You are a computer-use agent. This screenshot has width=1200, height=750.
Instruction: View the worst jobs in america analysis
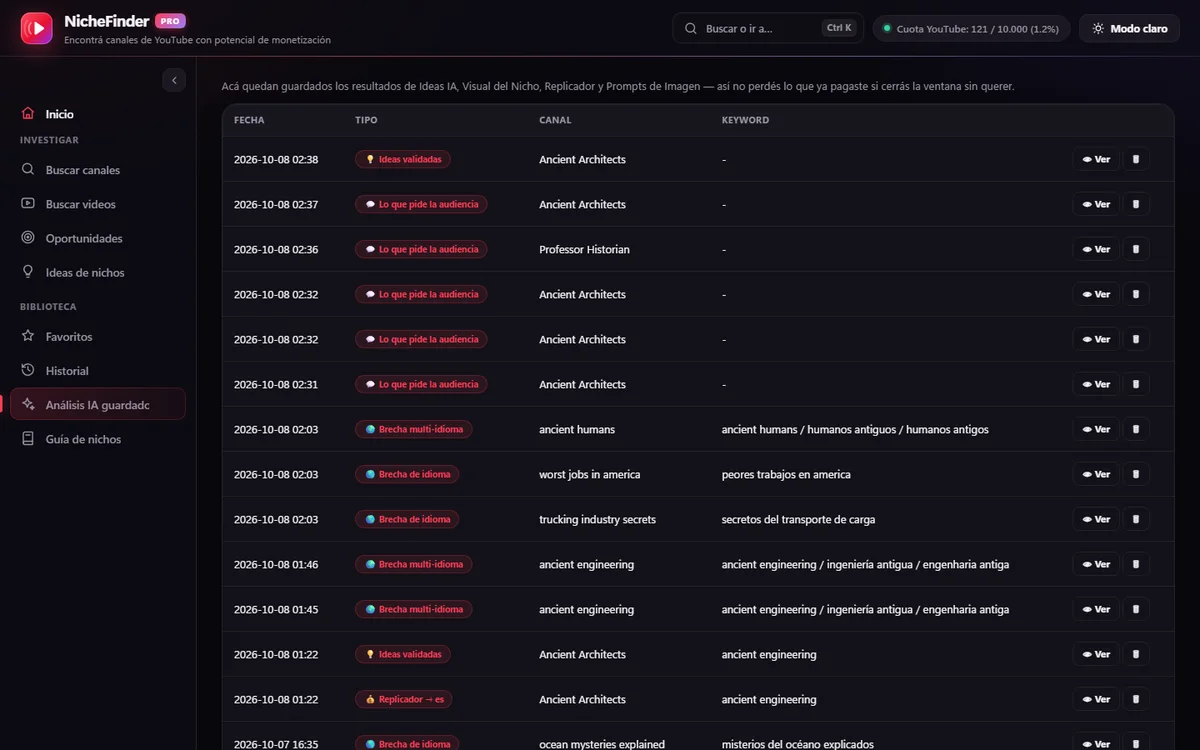1096,474
